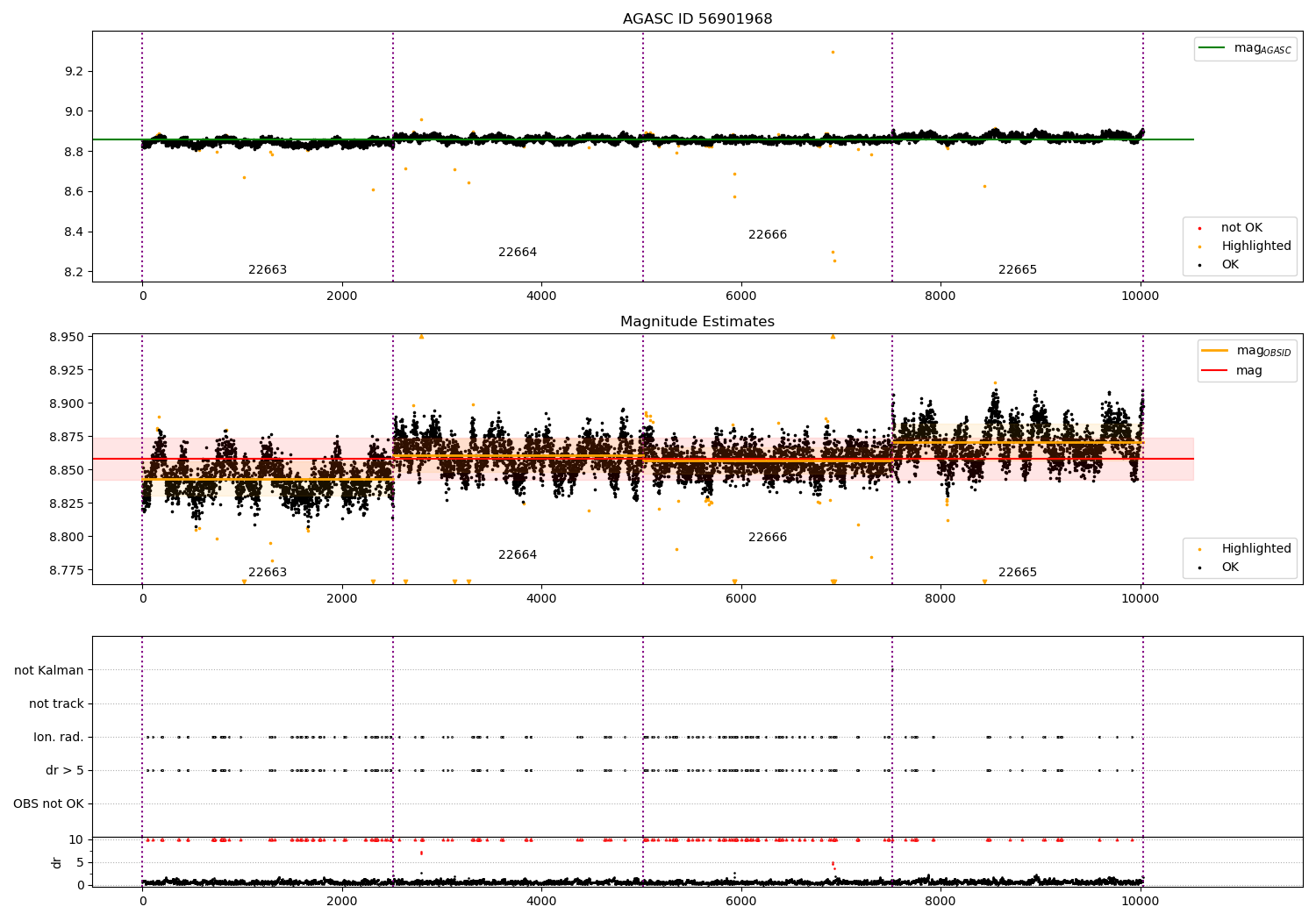
Task: Click 'OK' legend entry in Magnitude Estimates plot
Action: pyautogui.click(x=1230, y=568)
